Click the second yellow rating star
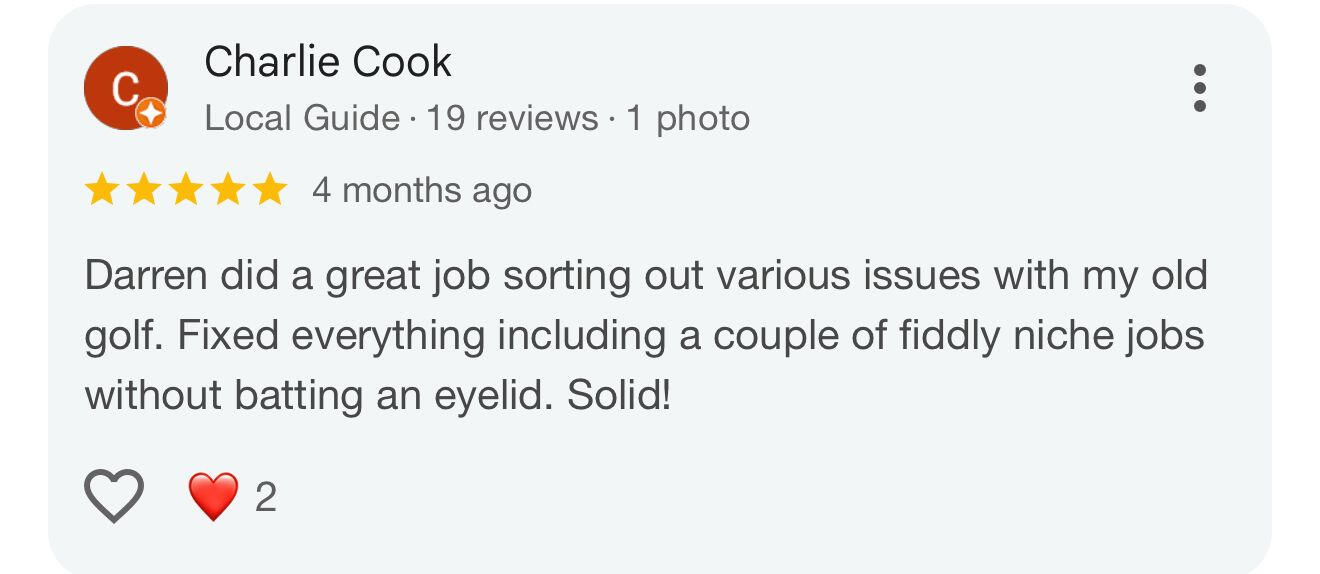 [x=143, y=189]
